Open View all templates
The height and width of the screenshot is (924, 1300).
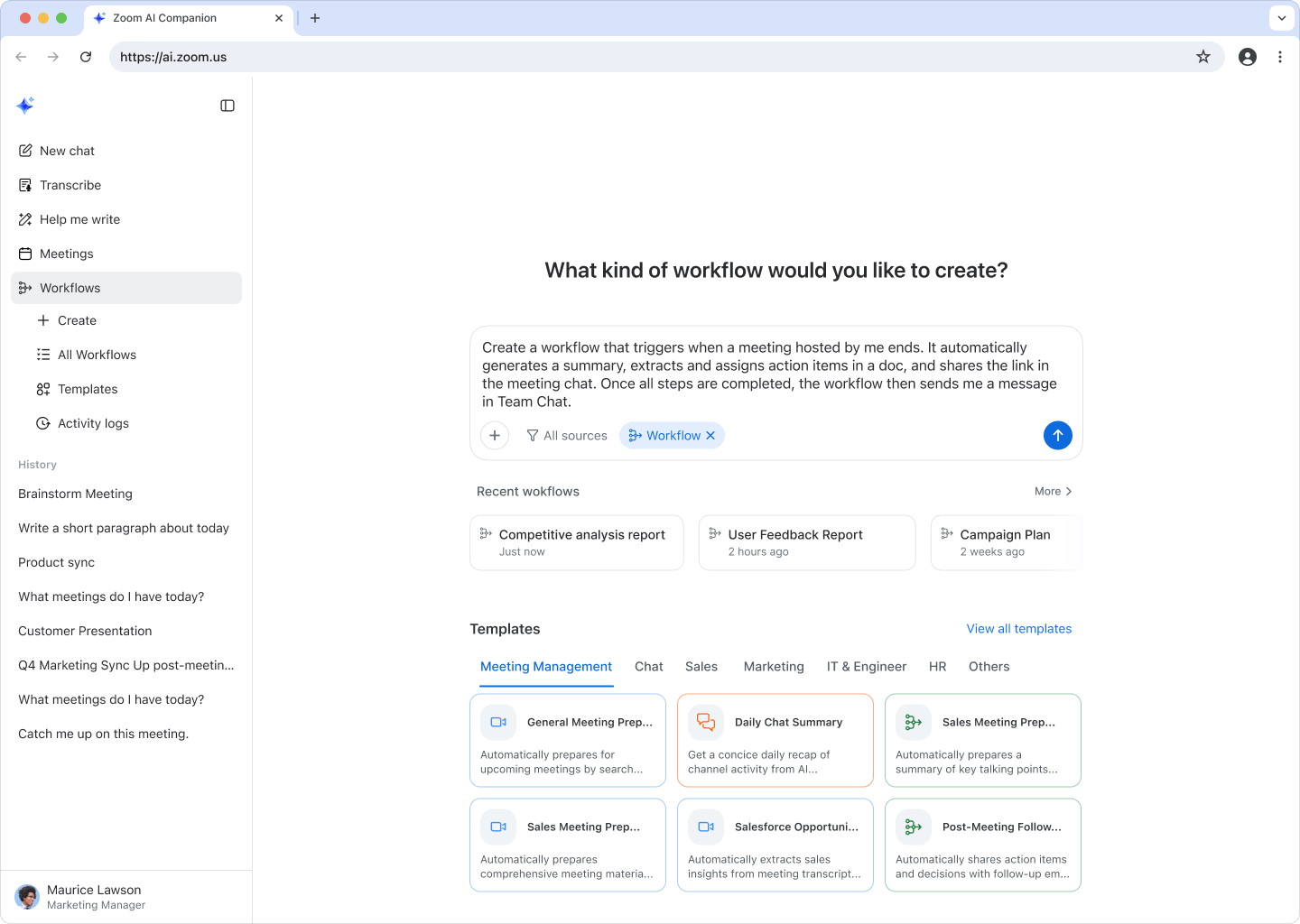pos(1018,629)
